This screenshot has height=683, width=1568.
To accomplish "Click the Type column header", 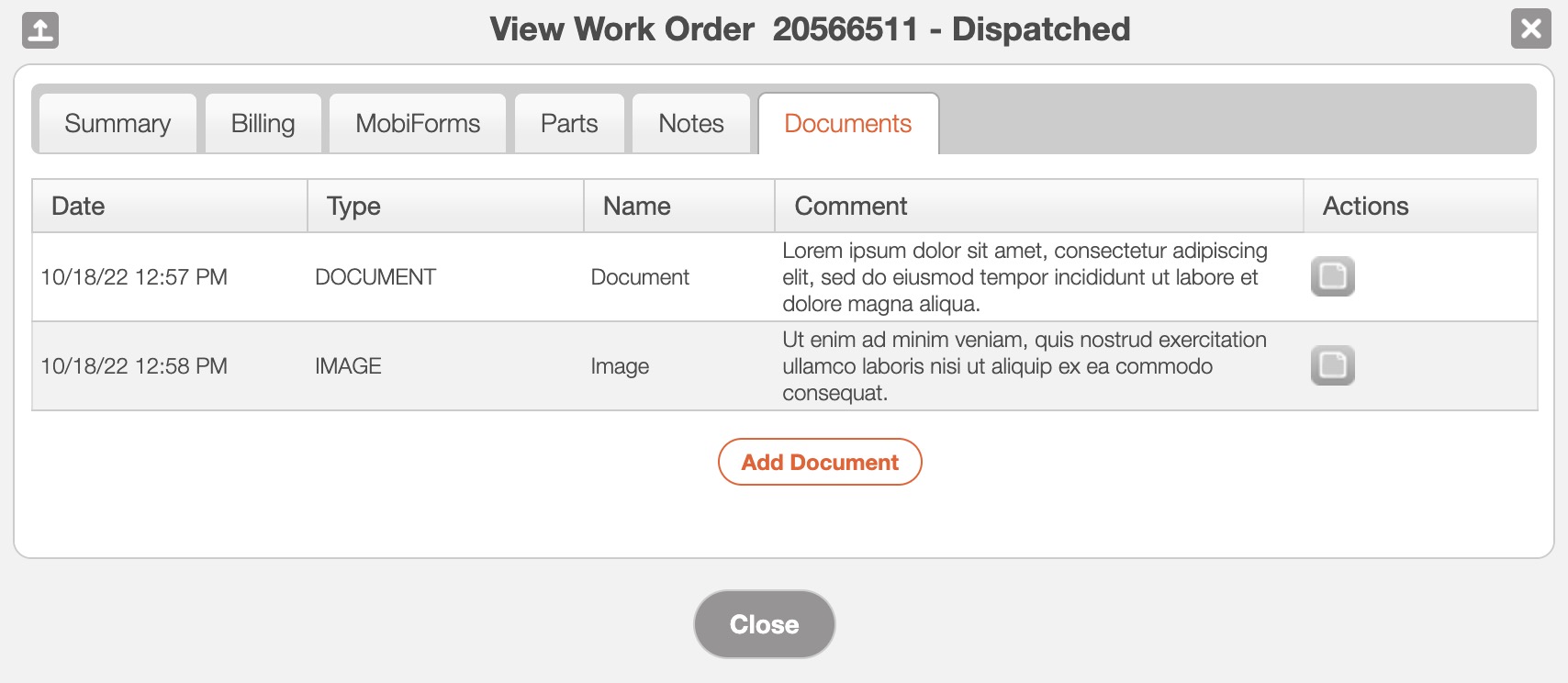I will pyautogui.click(x=353, y=207).
